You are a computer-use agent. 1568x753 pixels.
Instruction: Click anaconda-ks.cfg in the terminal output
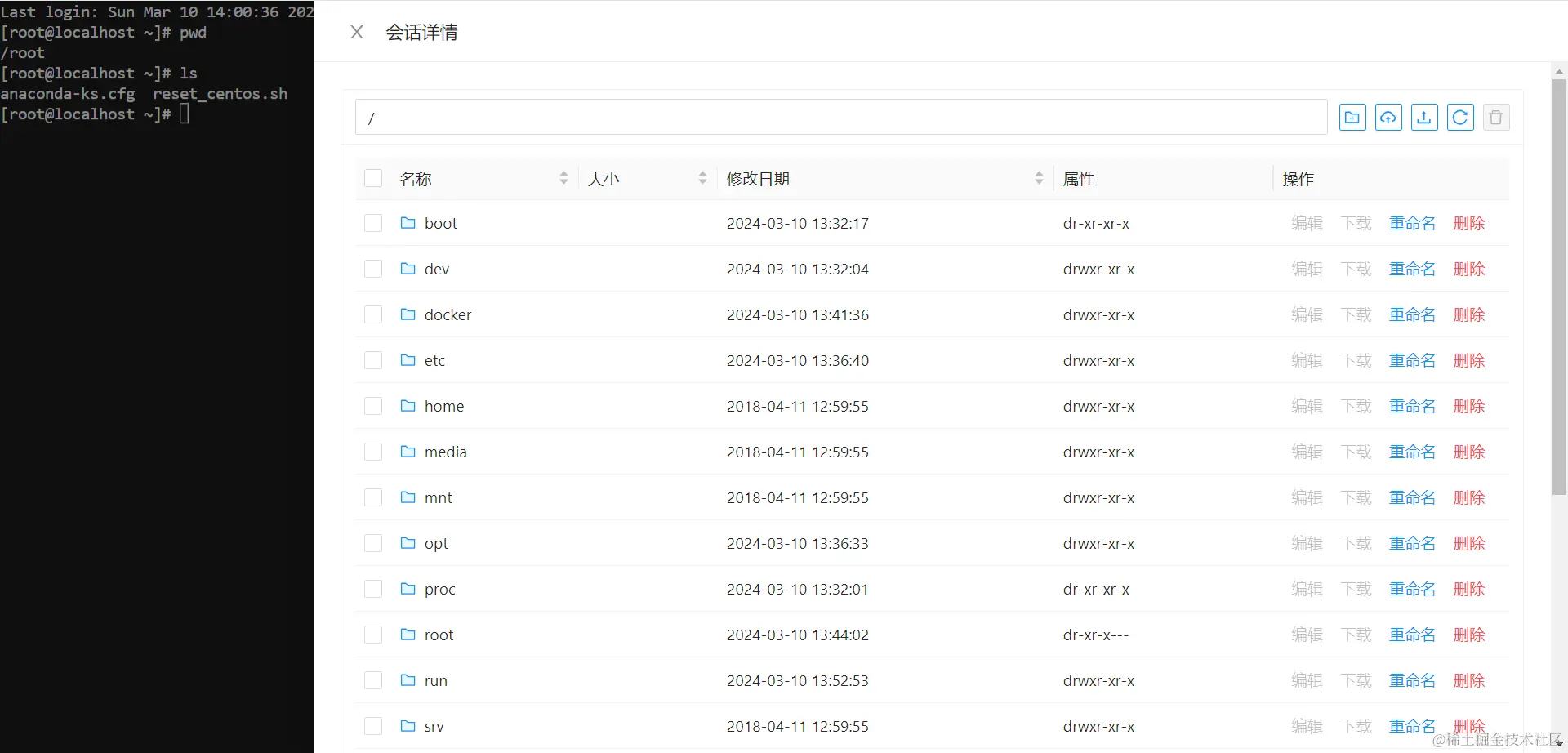[x=68, y=94]
